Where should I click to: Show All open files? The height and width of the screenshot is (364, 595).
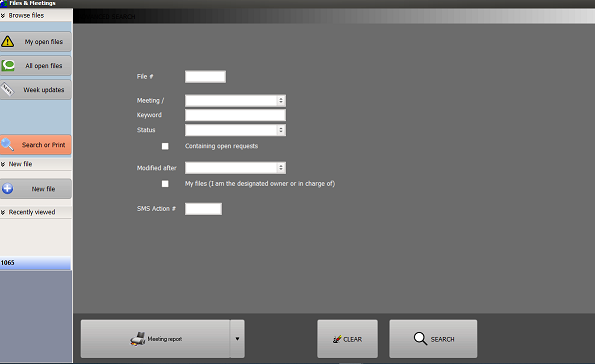36,65
